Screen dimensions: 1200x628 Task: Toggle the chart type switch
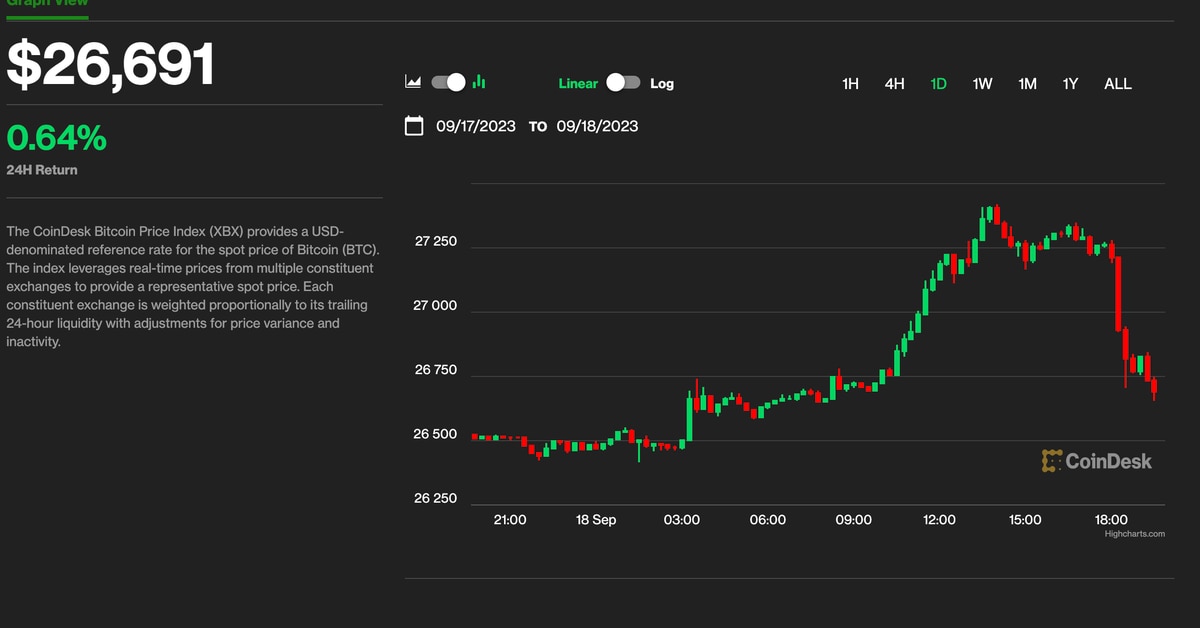(x=448, y=83)
